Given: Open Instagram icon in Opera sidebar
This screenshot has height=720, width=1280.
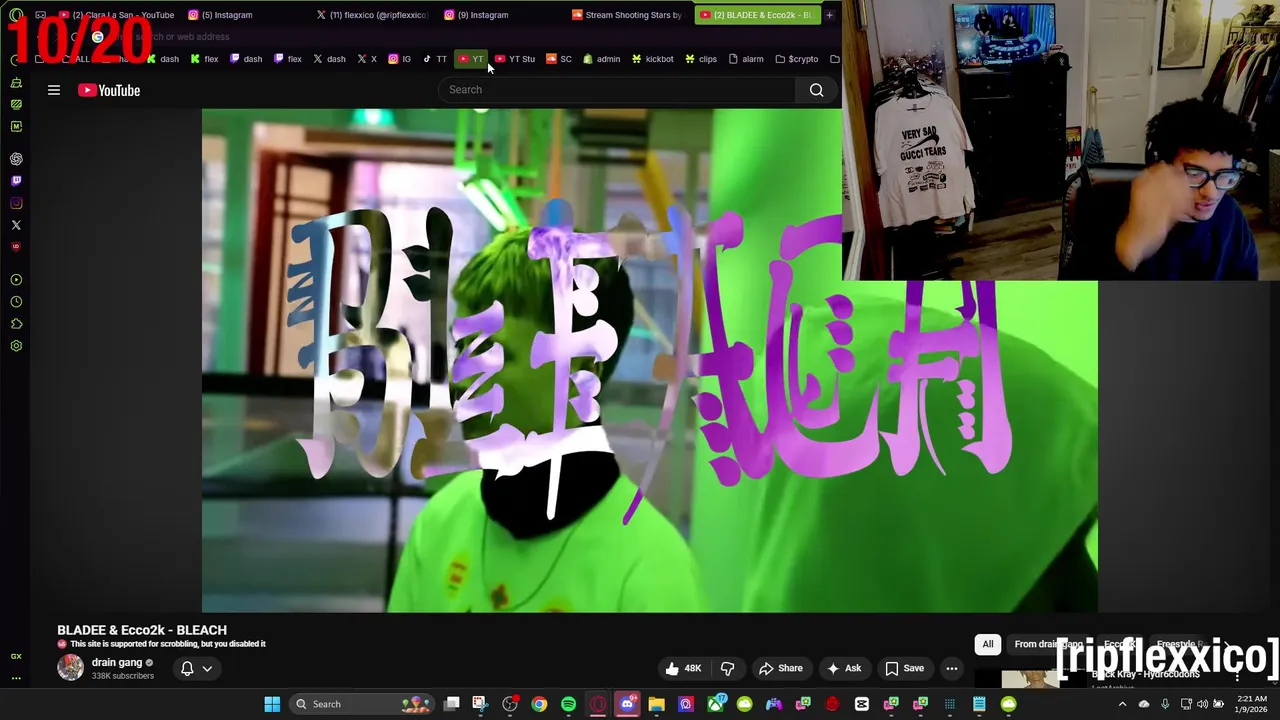Looking at the screenshot, I should 16,203.
